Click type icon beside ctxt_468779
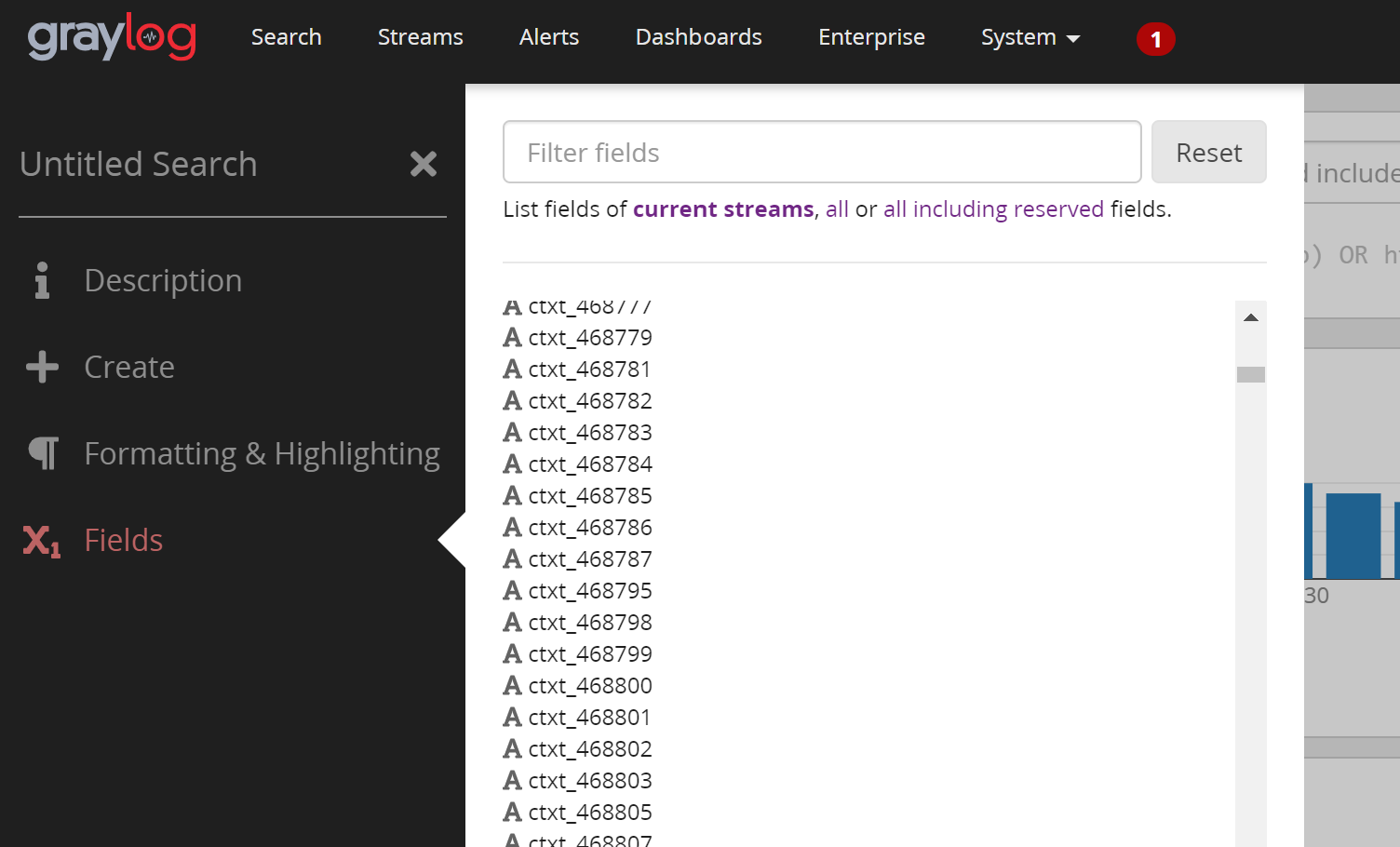The height and width of the screenshot is (847, 1400). click(x=512, y=338)
